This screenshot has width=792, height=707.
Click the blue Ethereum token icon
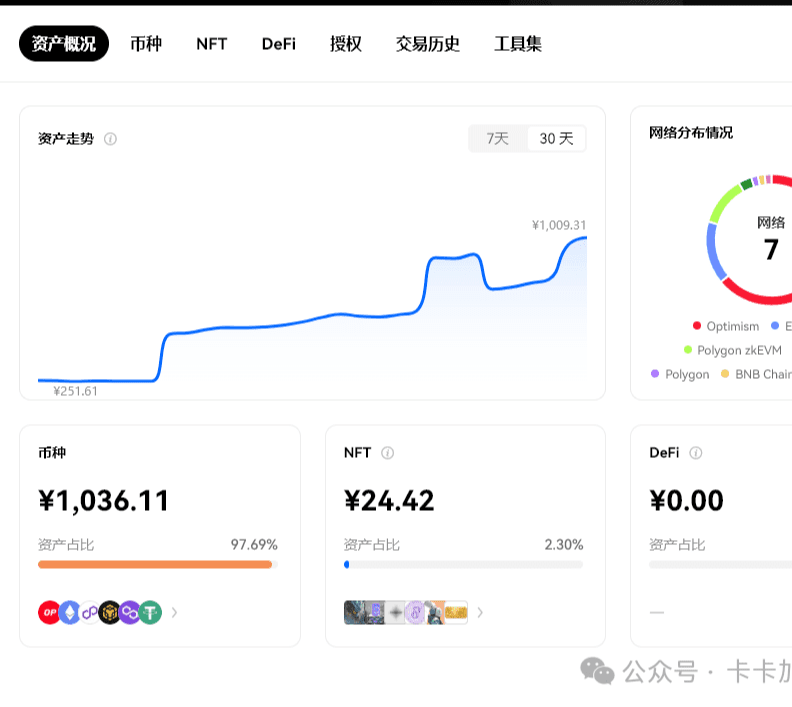click(70, 613)
